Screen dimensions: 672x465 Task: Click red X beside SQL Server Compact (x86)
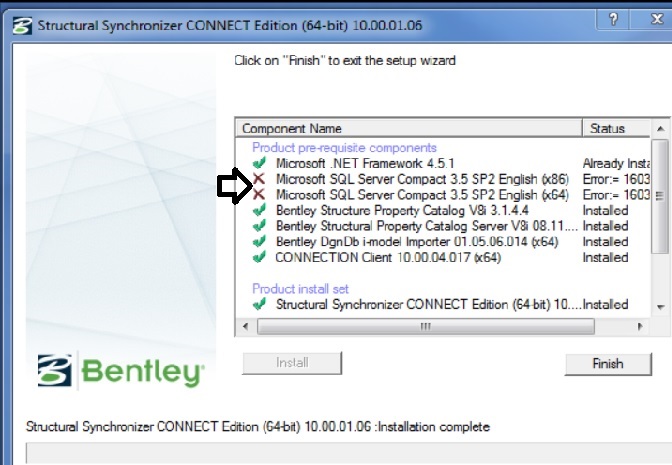point(258,178)
